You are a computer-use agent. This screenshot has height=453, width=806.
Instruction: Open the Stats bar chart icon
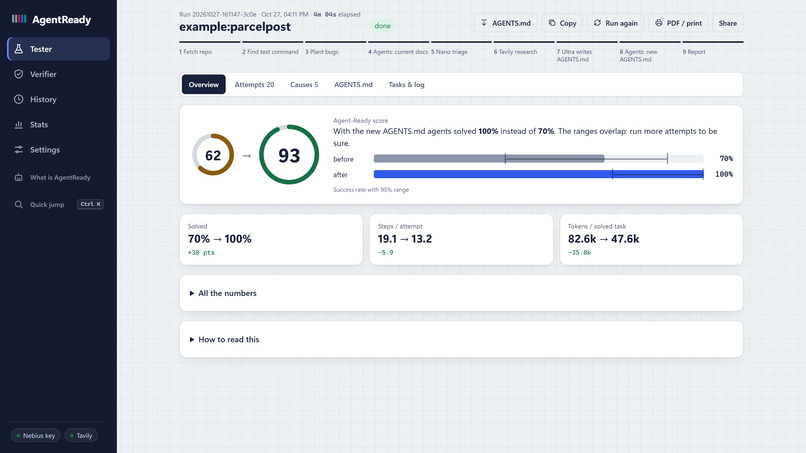coord(19,124)
